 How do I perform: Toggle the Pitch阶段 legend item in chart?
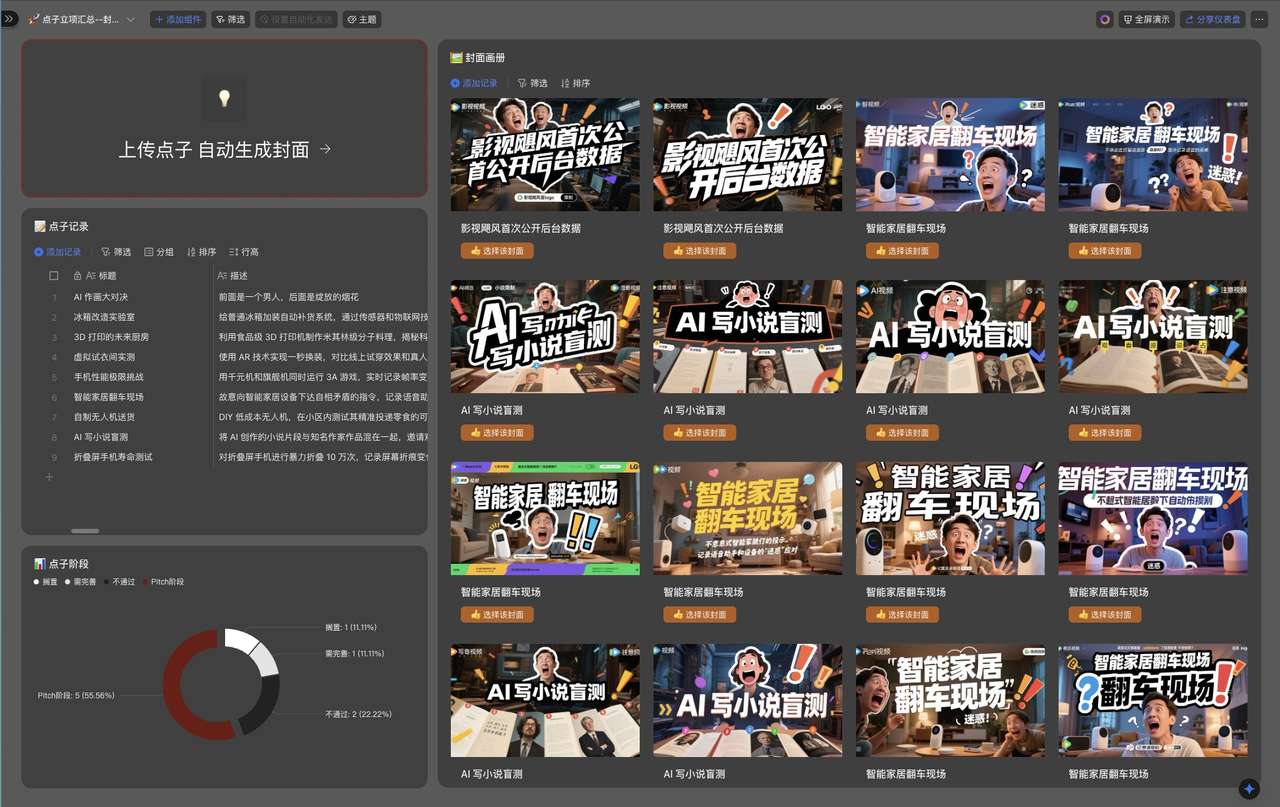[146, 582]
